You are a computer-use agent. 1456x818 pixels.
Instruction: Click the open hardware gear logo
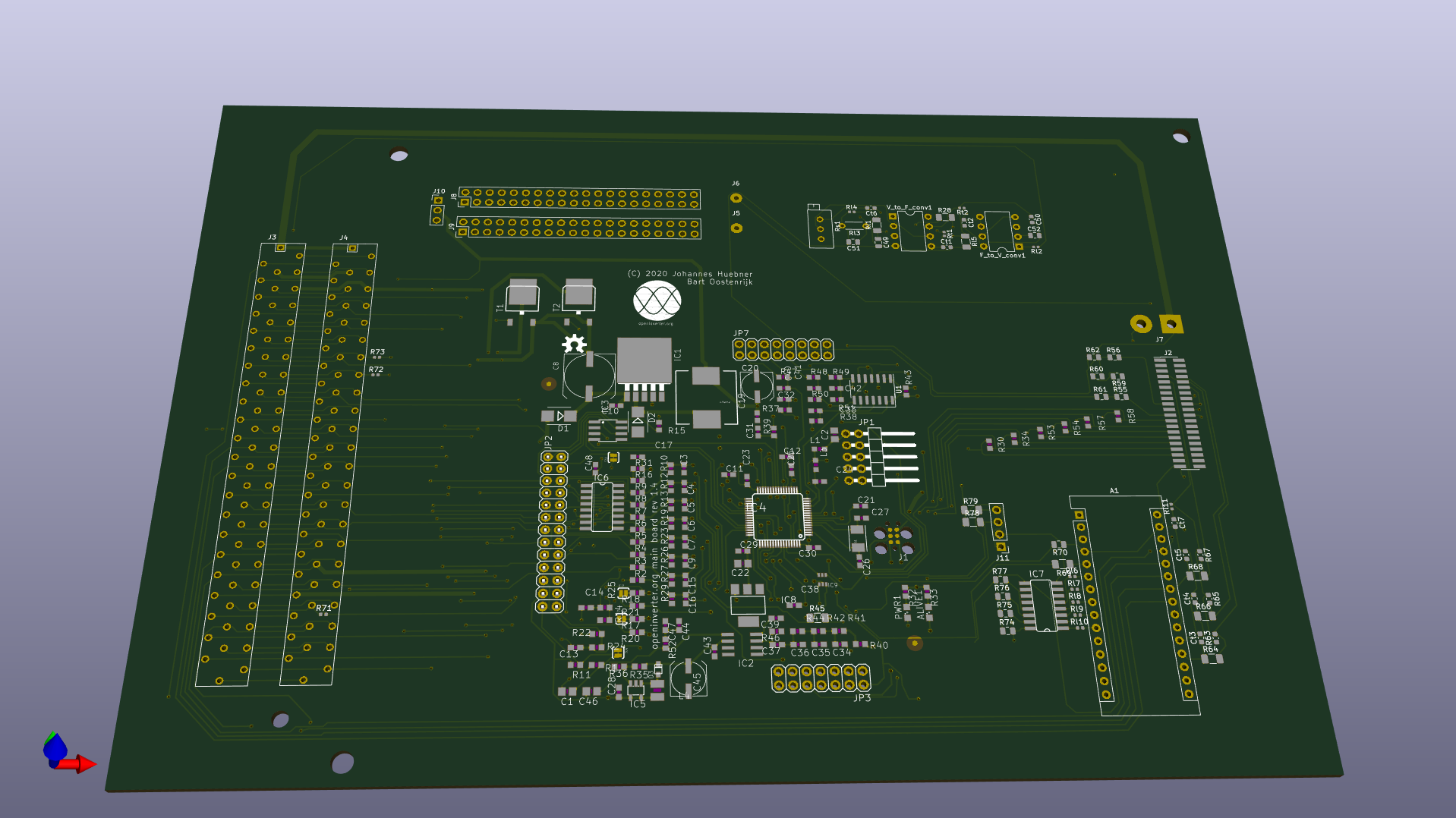tap(574, 345)
